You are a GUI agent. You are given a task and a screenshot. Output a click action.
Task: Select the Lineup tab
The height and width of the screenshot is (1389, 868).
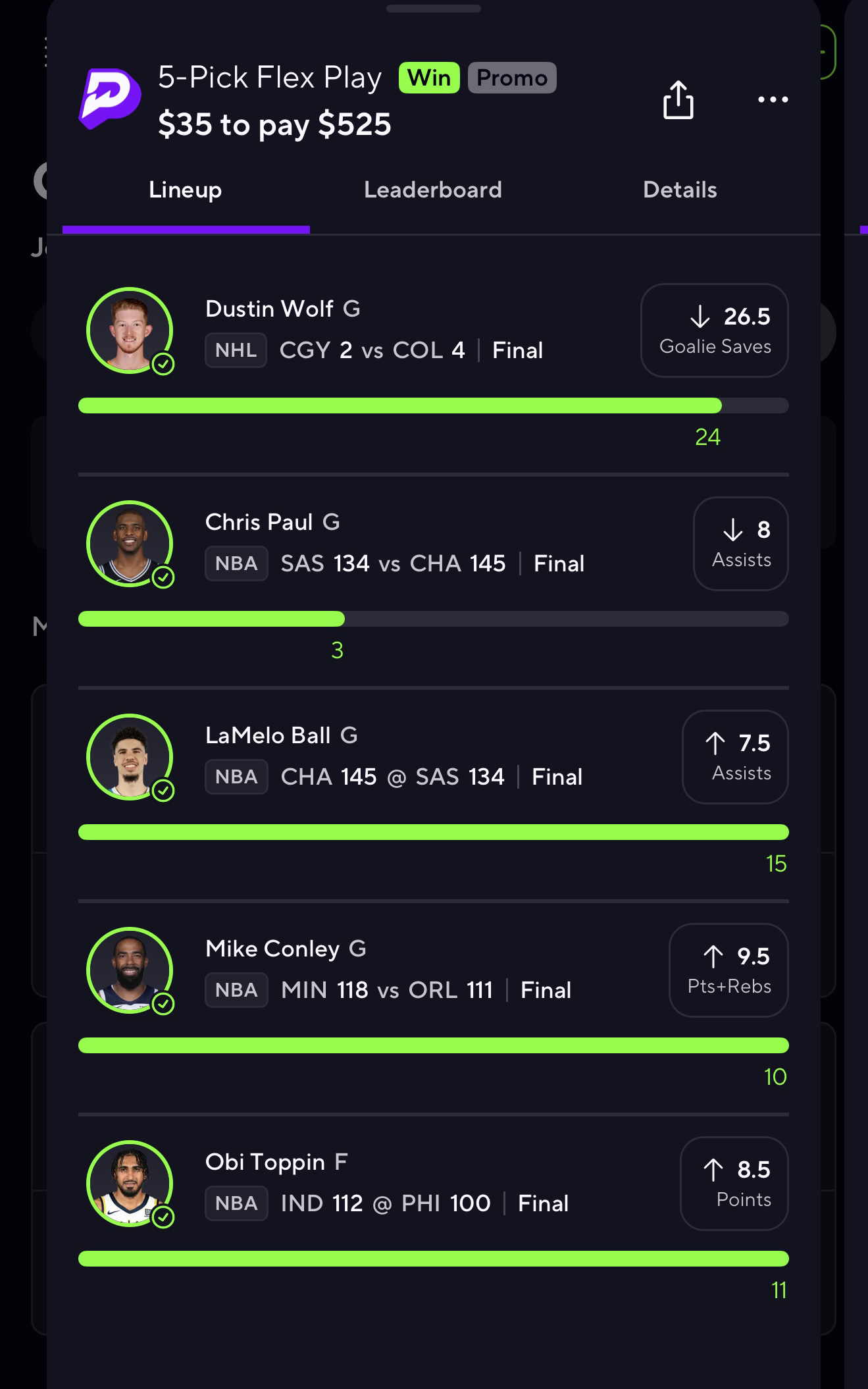pos(186,190)
